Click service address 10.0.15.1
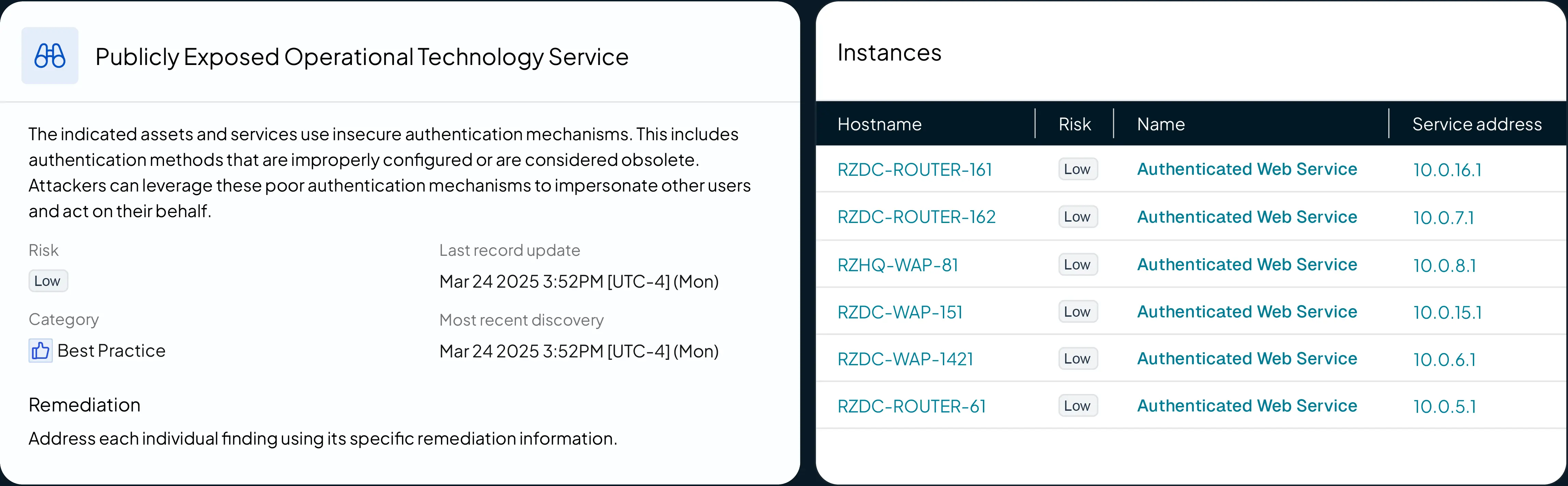The width and height of the screenshot is (1568, 486). (1447, 313)
